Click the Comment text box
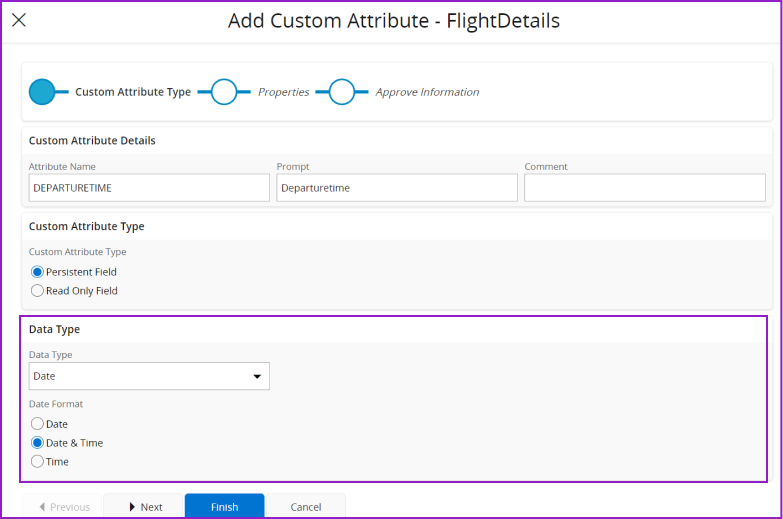This screenshot has height=519, width=783. (x=644, y=188)
